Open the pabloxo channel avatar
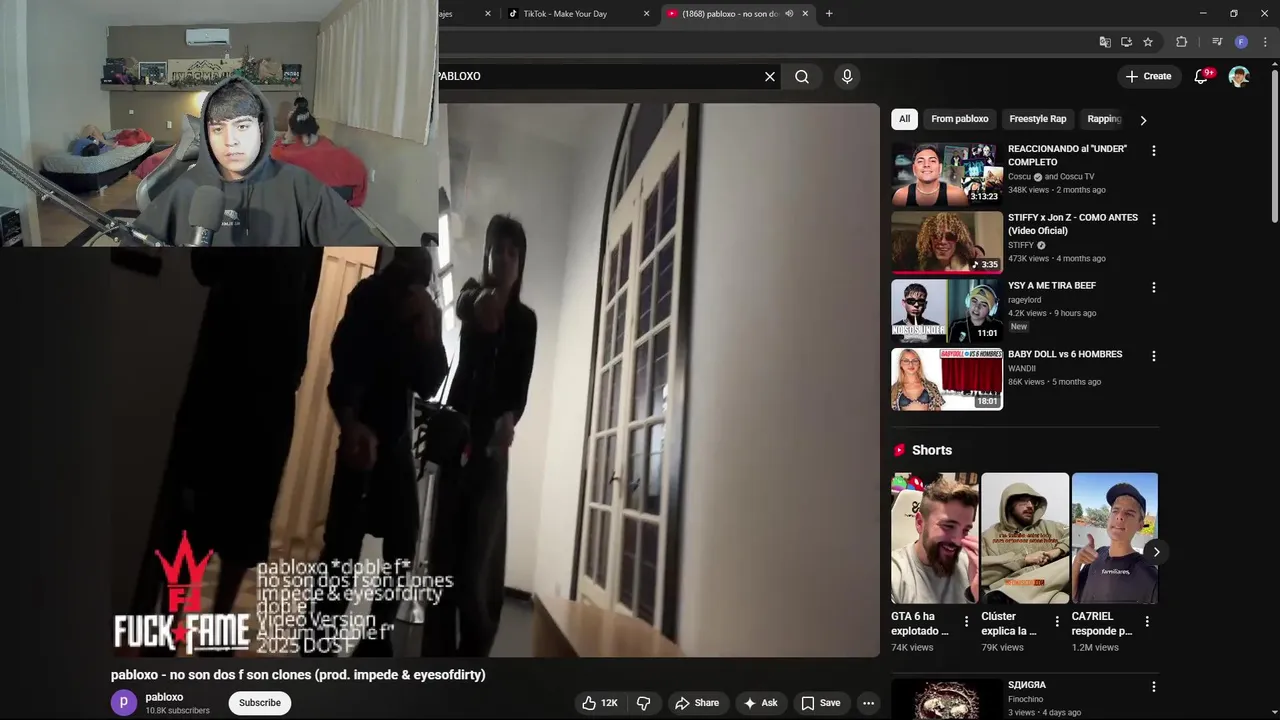1280x720 pixels. (124, 703)
